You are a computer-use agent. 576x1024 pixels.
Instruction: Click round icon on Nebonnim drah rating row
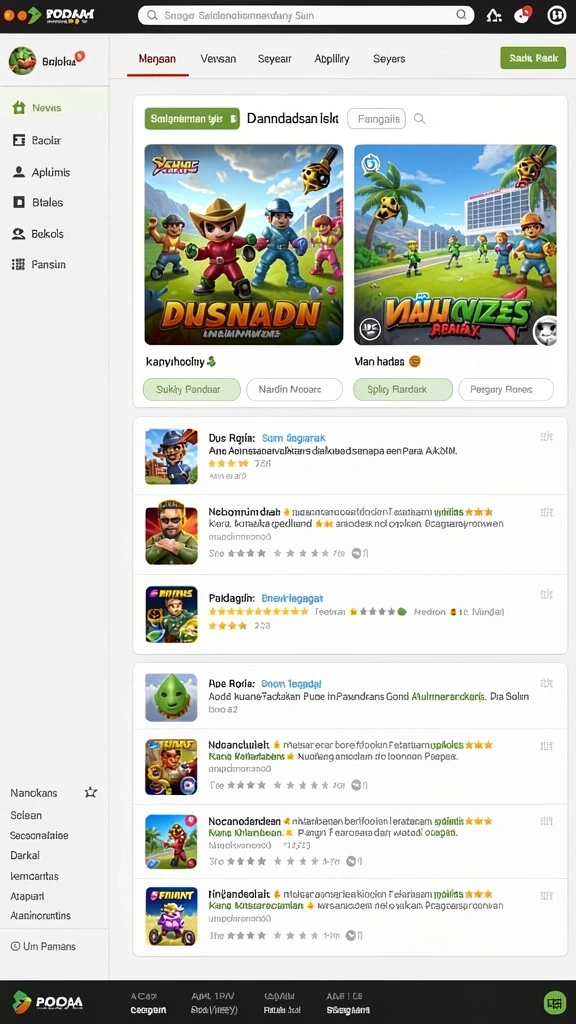point(357,553)
